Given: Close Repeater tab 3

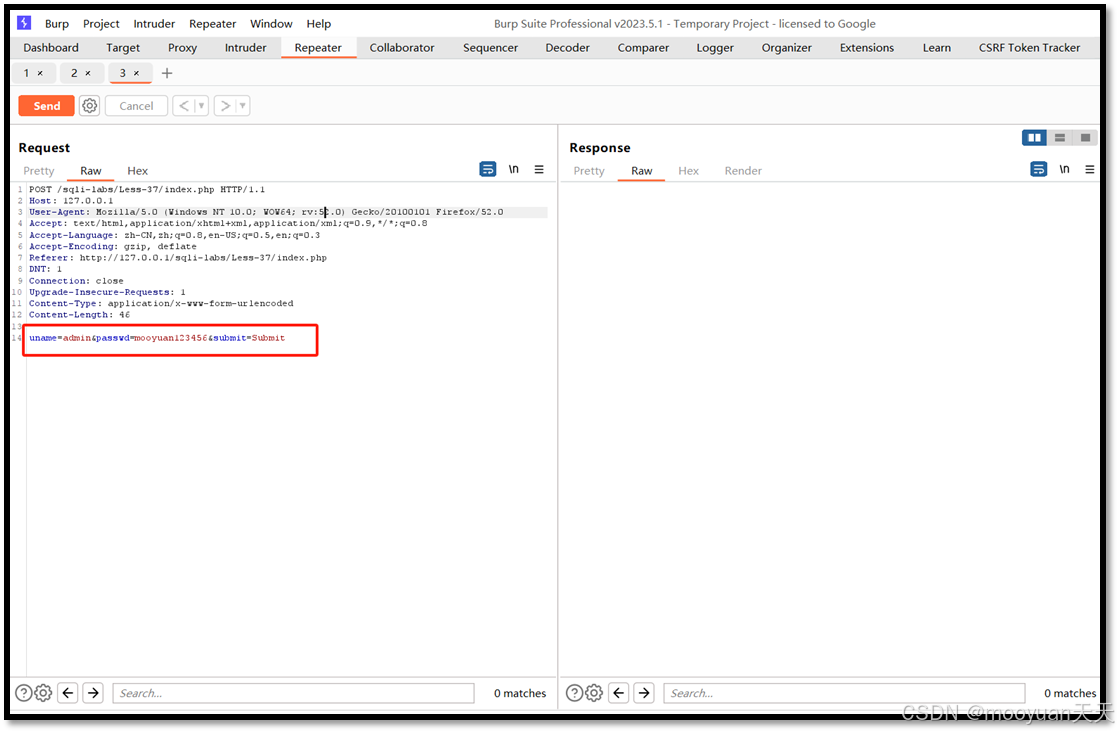Looking at the screenshot, I should point(136,73).
